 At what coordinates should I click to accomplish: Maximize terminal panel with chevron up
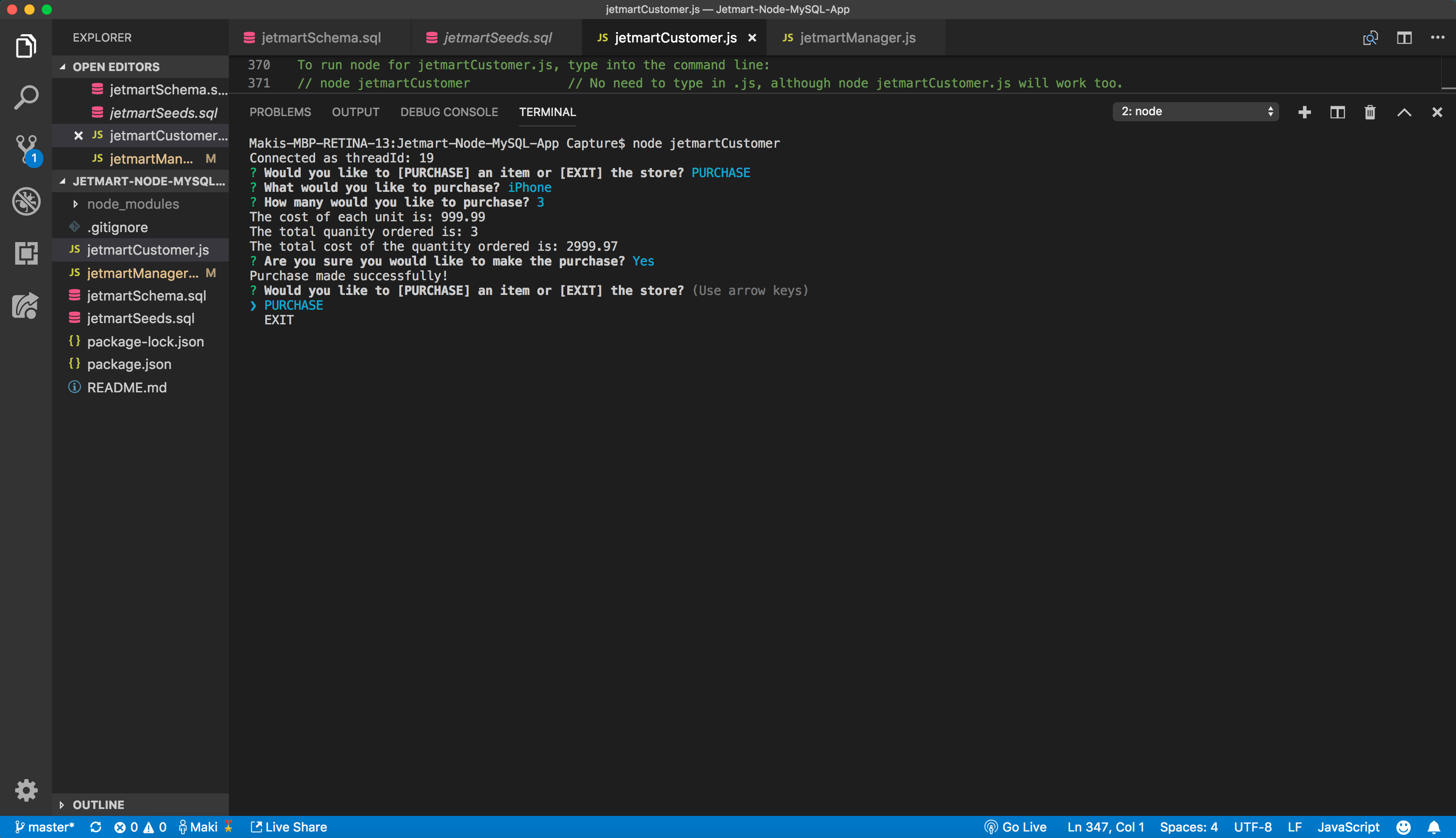click(x=1404, y=112)
